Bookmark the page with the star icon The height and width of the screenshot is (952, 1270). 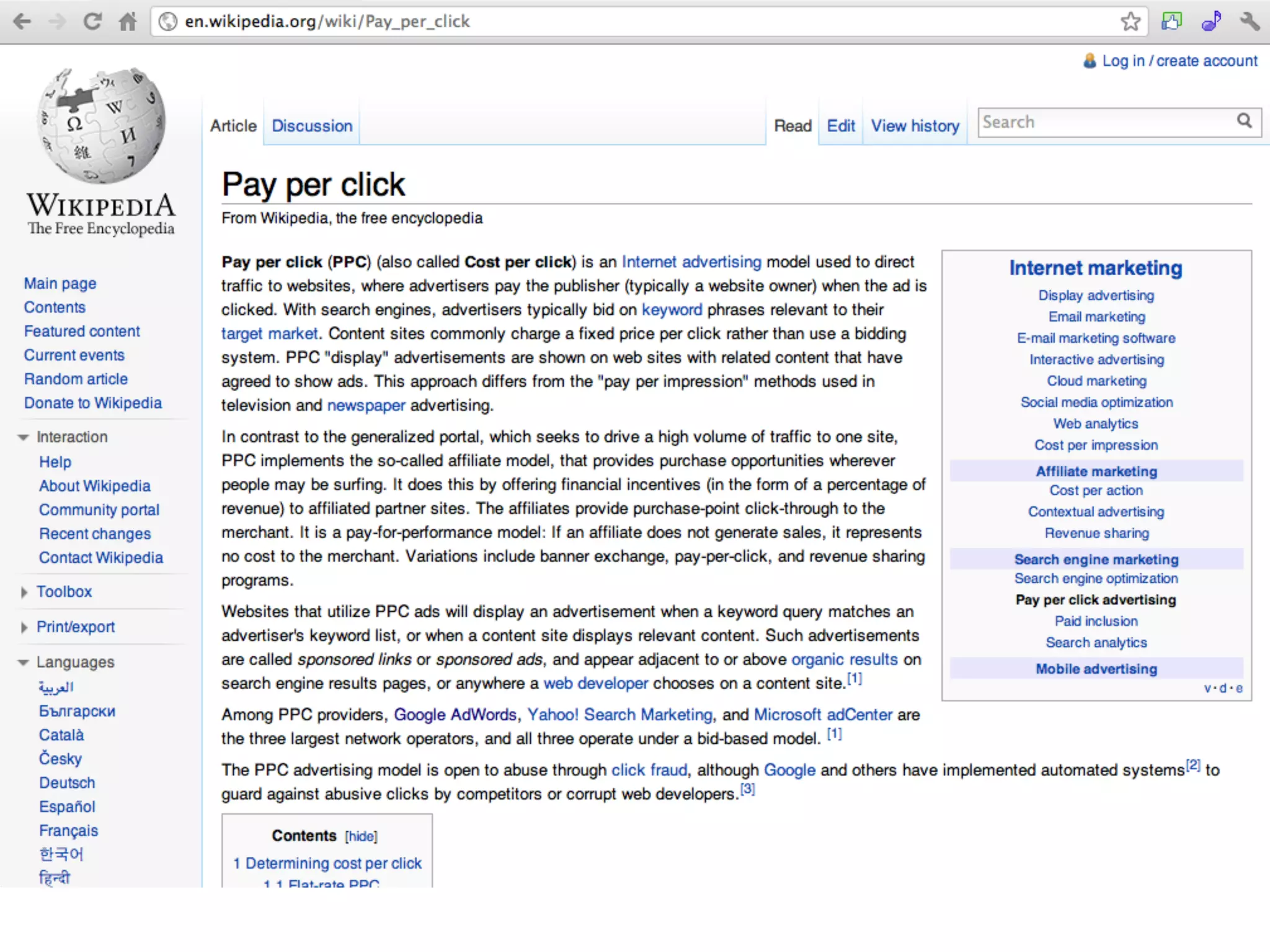tap(1130, 22)
